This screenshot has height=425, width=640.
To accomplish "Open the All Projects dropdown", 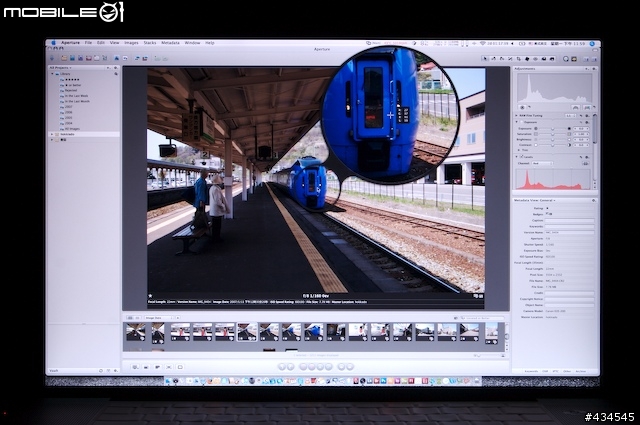I will 60,68.
